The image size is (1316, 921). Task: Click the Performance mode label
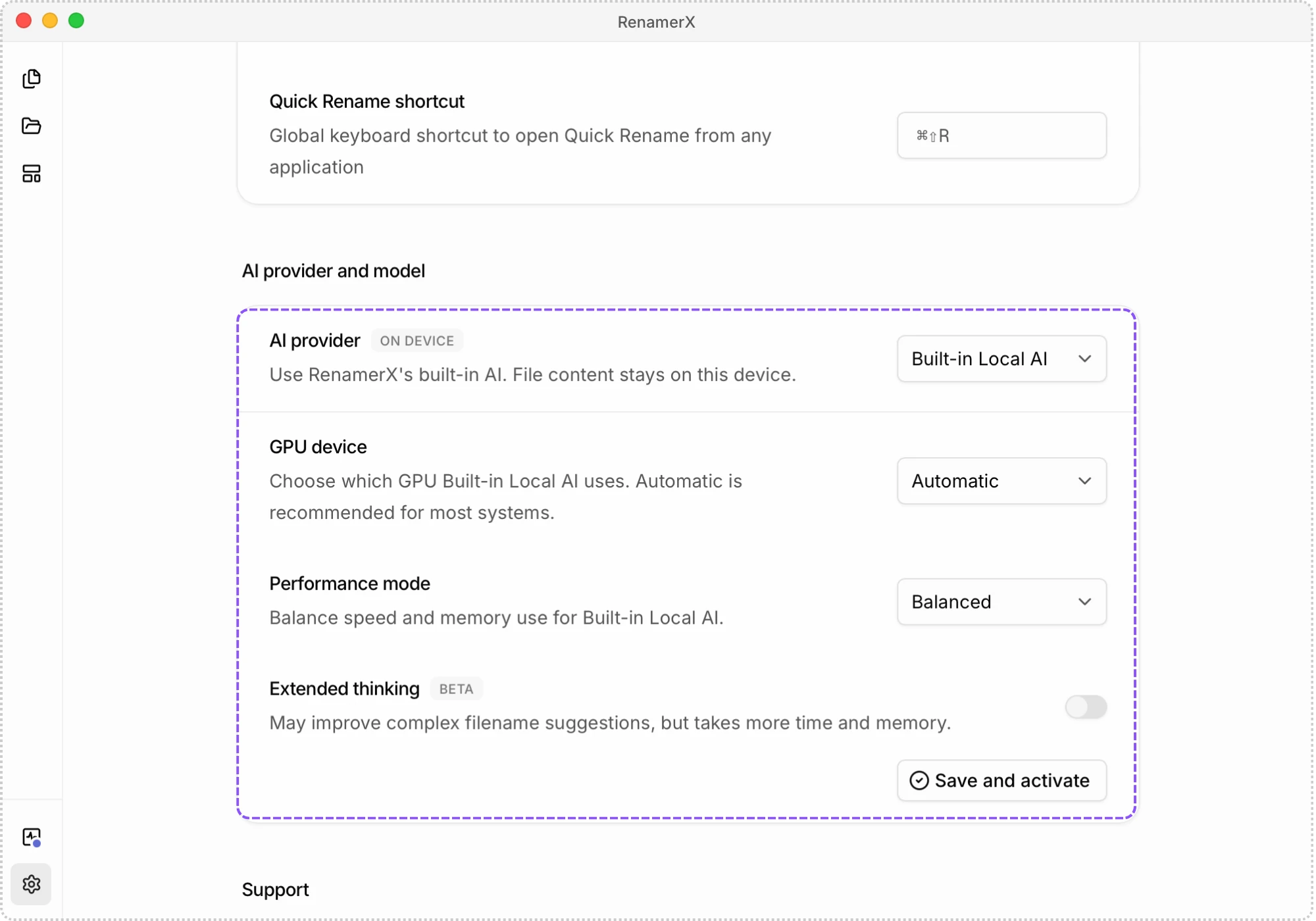tap(349, 584)
